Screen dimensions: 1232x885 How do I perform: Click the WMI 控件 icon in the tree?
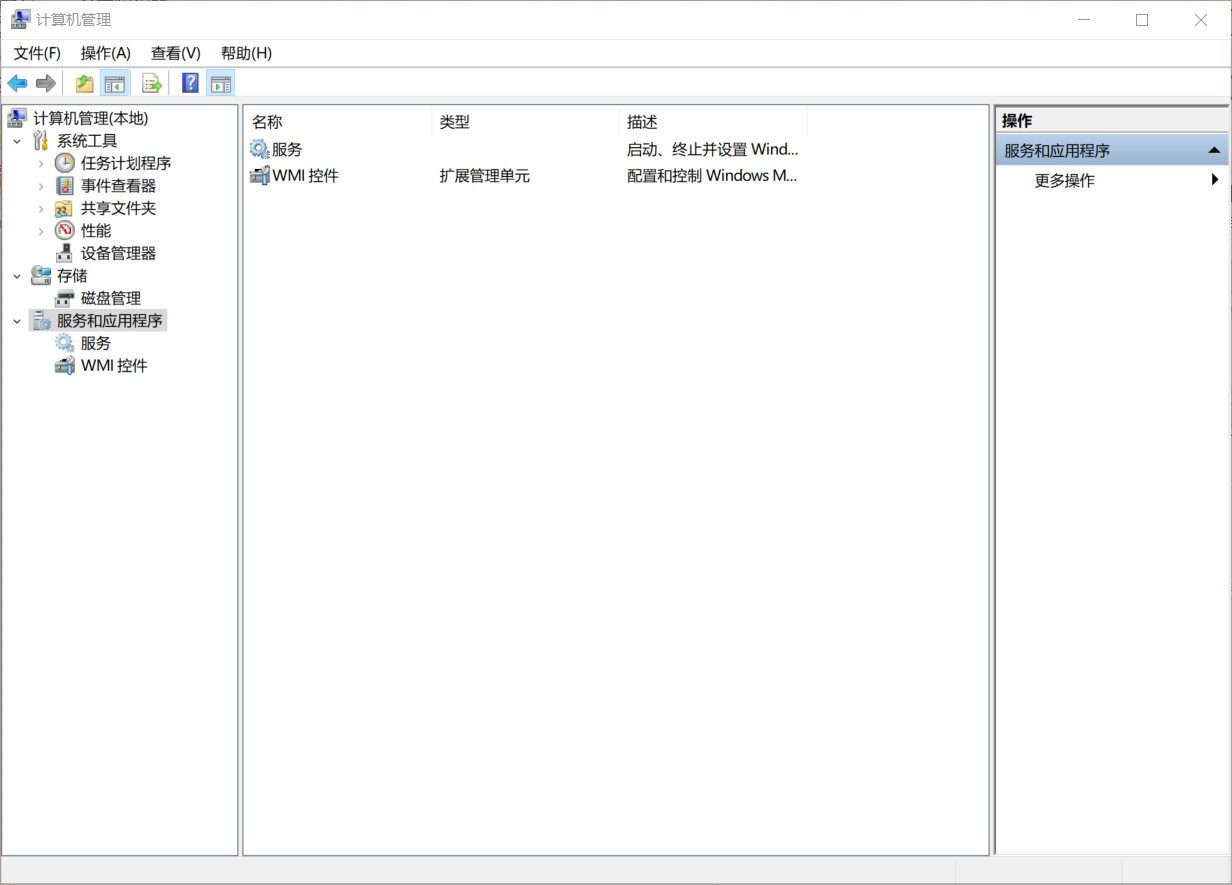[x=65, y=366]
